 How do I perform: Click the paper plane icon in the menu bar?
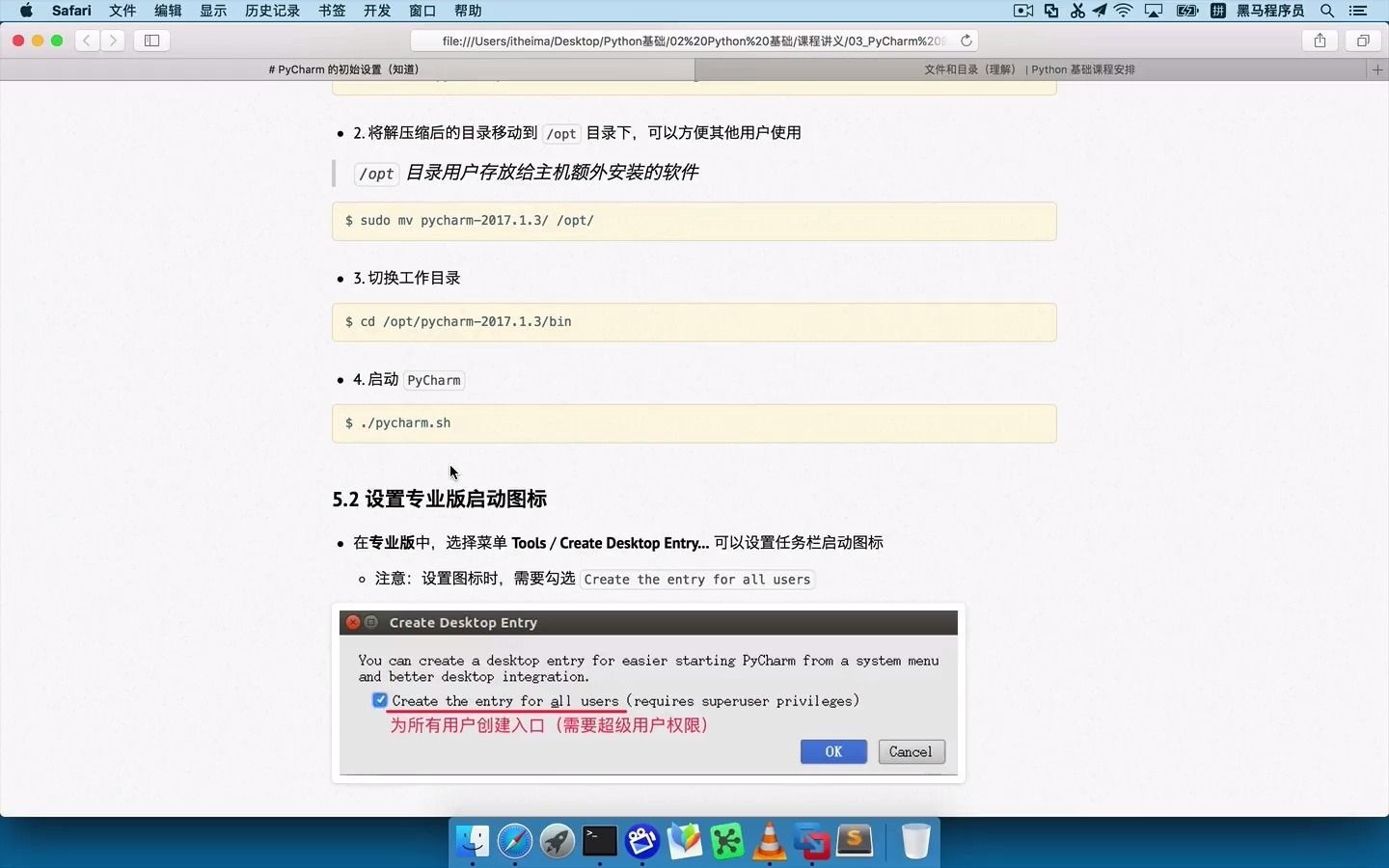[1100, 11]
